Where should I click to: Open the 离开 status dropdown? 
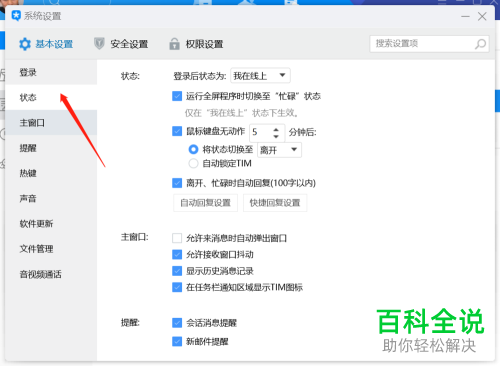(279, 150)
